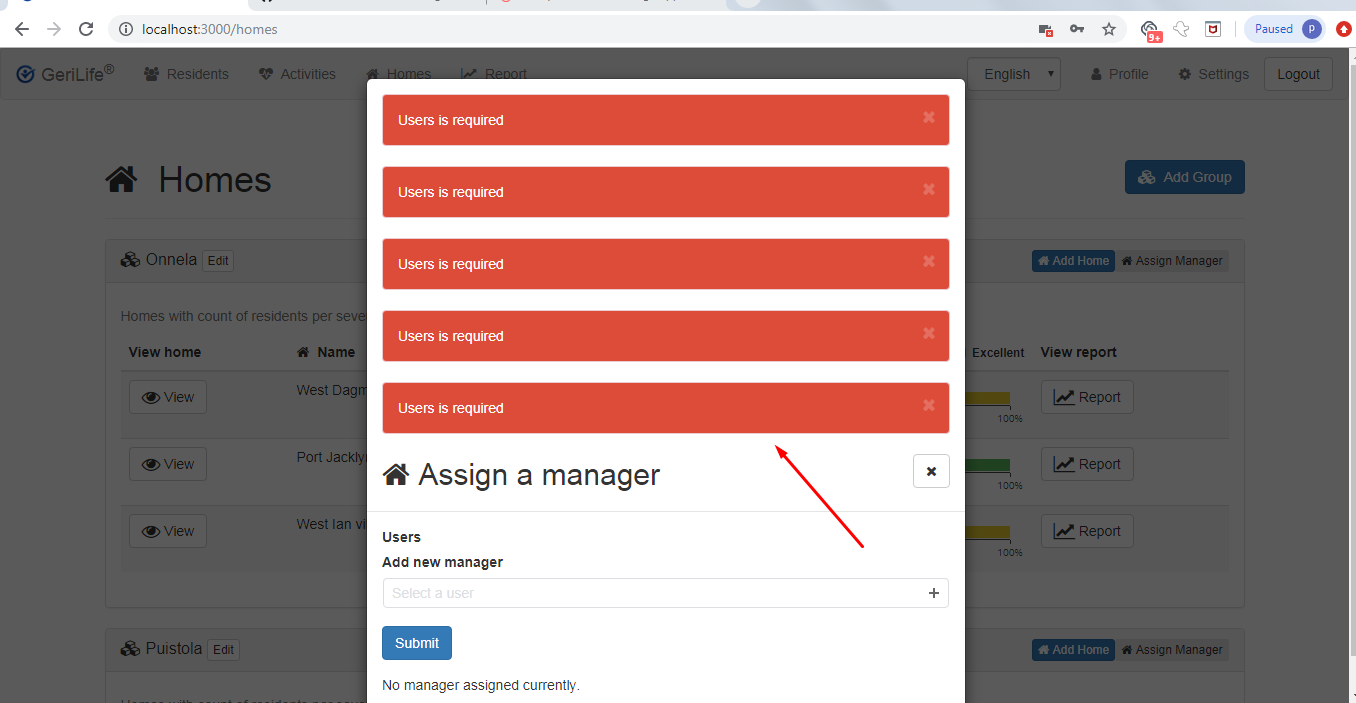1356x703 pixels.
Task: View the West Dagm home
Action: tap(168, 397)
